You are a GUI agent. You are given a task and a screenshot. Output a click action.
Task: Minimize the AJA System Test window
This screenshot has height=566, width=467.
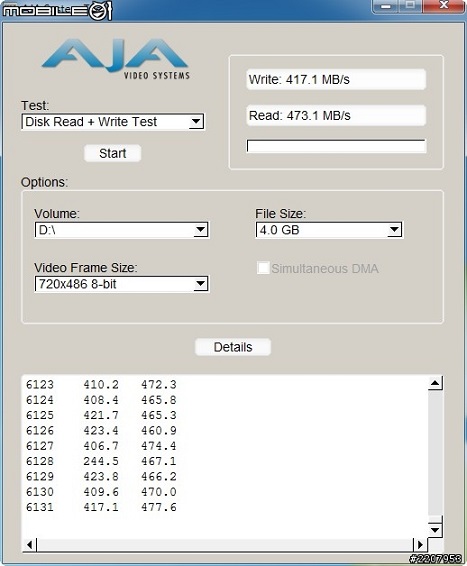(385, 6)
